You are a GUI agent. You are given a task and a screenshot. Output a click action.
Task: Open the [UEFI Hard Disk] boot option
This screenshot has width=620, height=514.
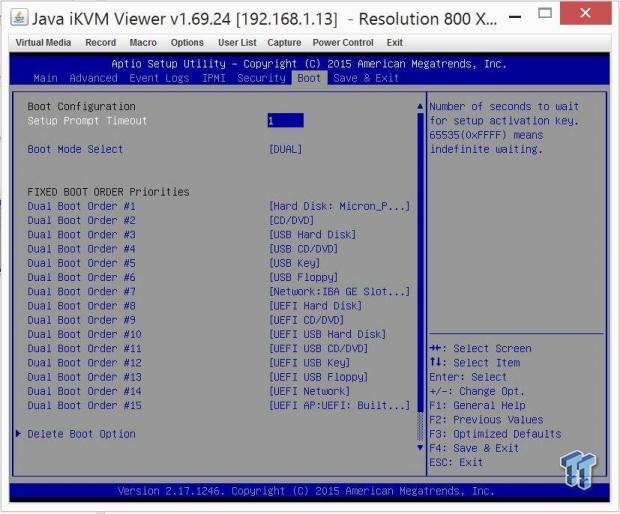click(316, 306)
